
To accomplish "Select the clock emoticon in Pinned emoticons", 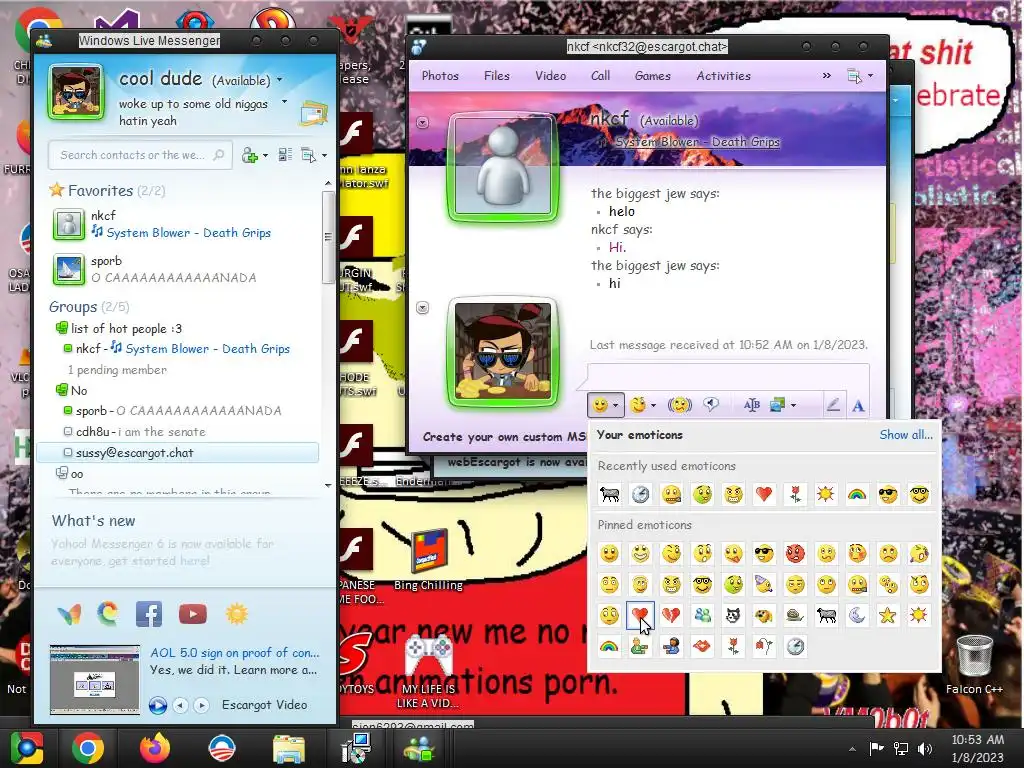I will (795, 647).
